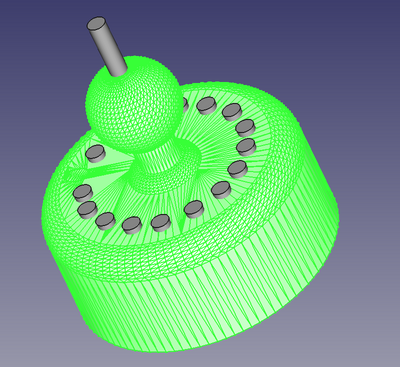Click where the gray rod enters the sphere
The height and width of the screenshot is (367, 400).
tap(117, 73)
